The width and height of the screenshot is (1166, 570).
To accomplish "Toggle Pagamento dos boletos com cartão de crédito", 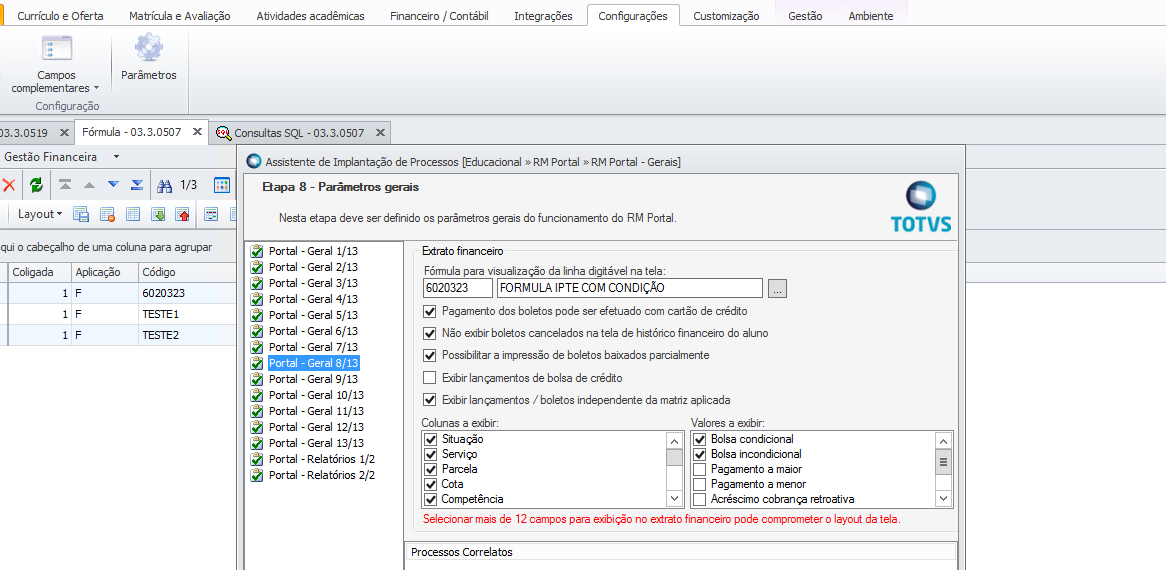I will coord(429,311).
